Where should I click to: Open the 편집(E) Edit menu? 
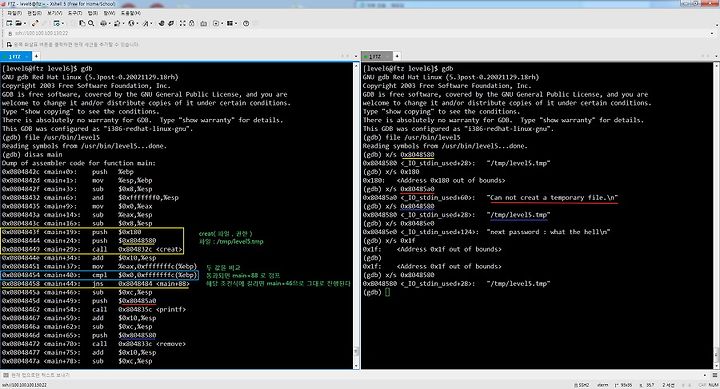[34, 13]
